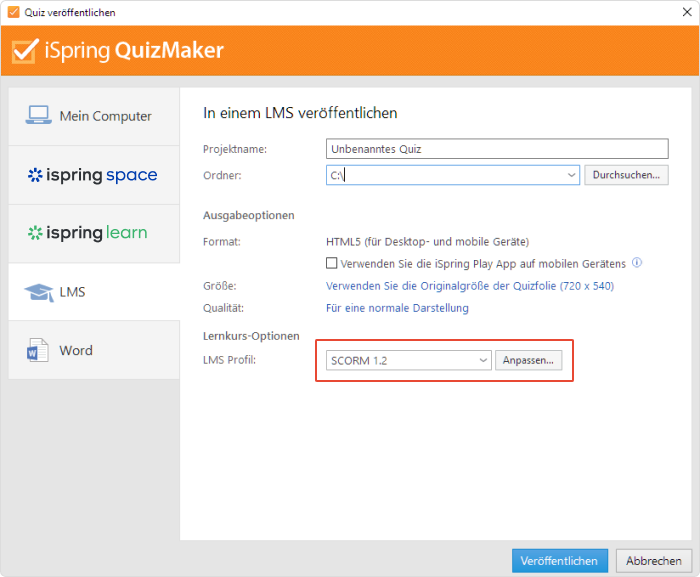Switch to the iSpring Learn tab
Viewport: 700px width, 577px height.
[x=94, y=233]
